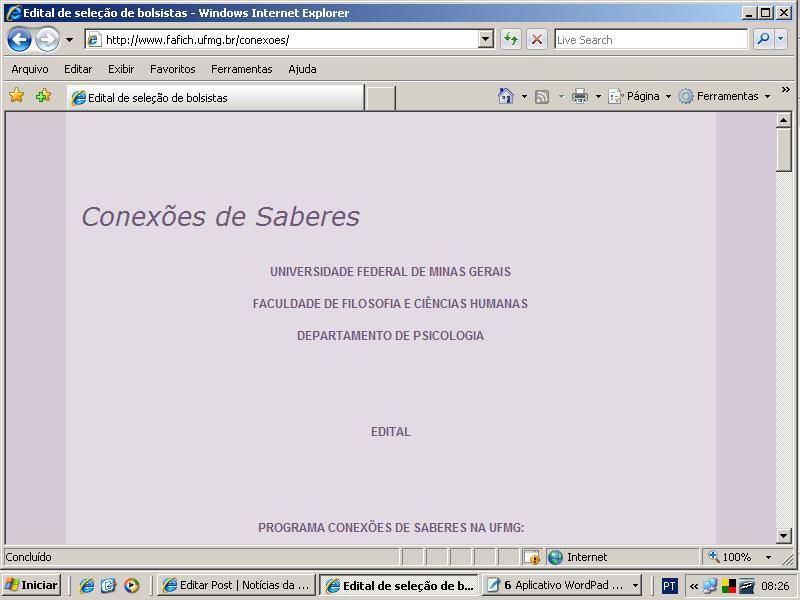Expand the address bar history dropdown
Screen dimensions: 800x600
(486, 39)
